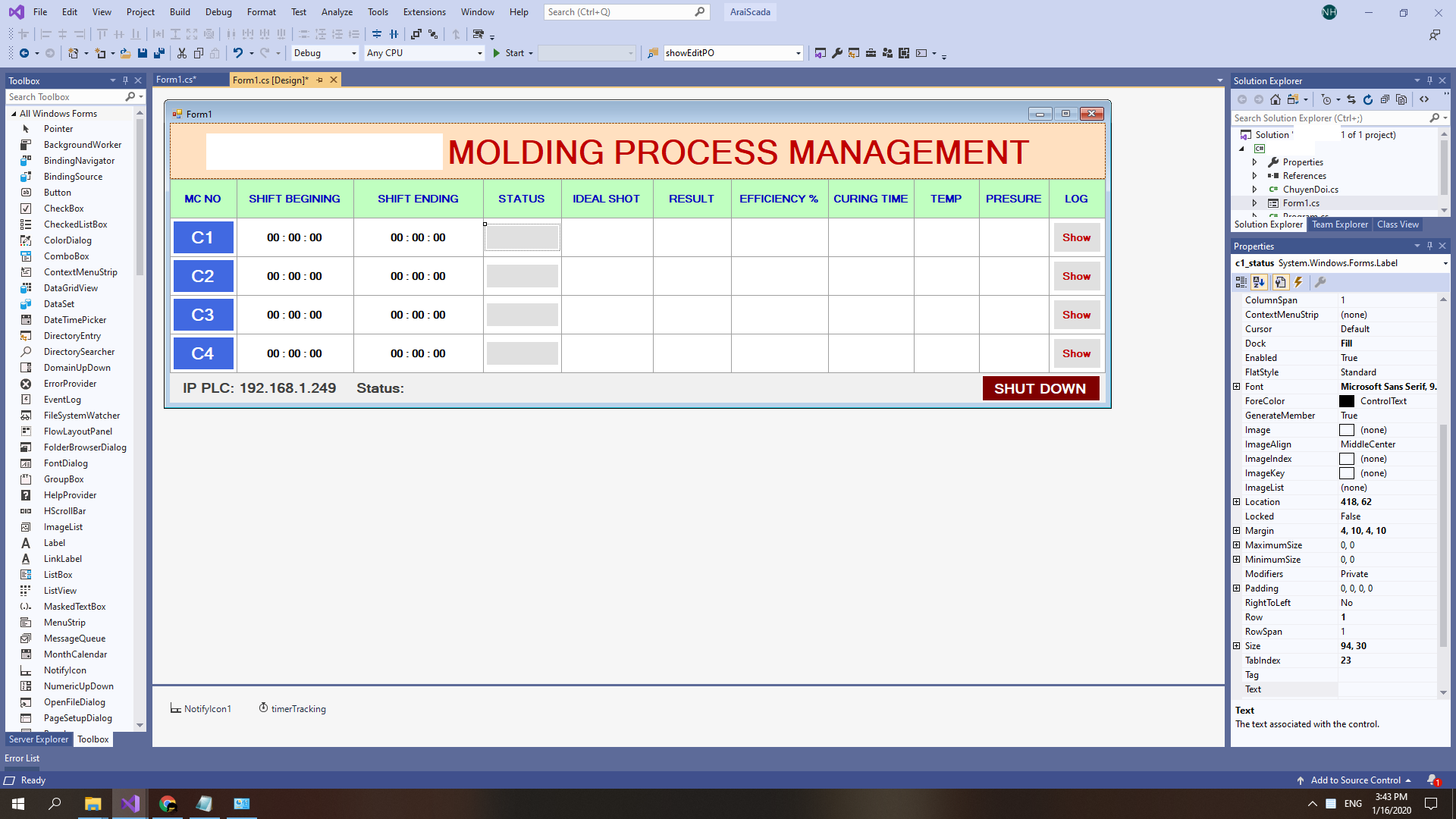Click Visual Studio icon in Windows taskbar
1456x819 pixels.
tap(130, 804)
